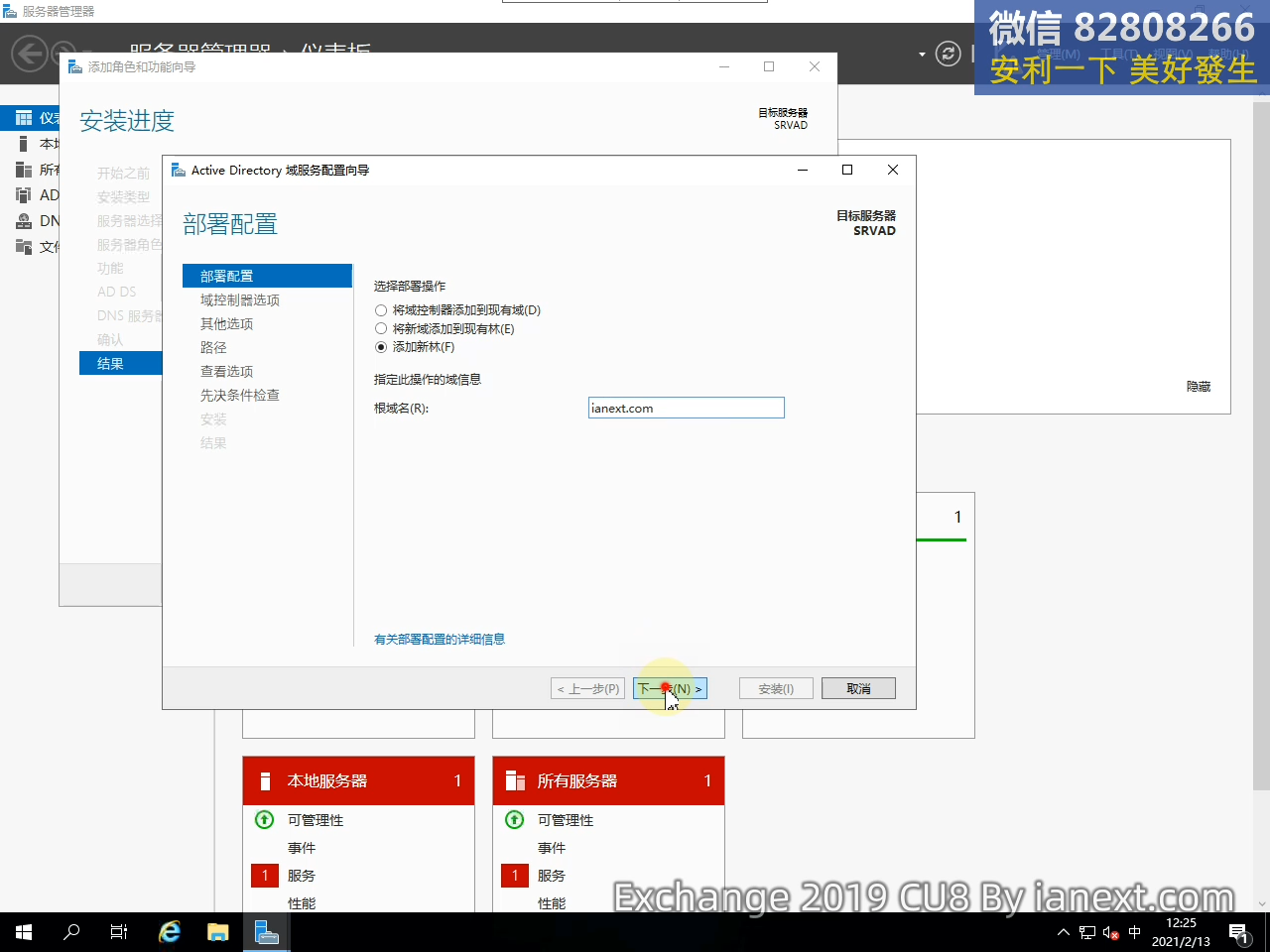Click Local Server tile's server icon

(x=265, y=781)
